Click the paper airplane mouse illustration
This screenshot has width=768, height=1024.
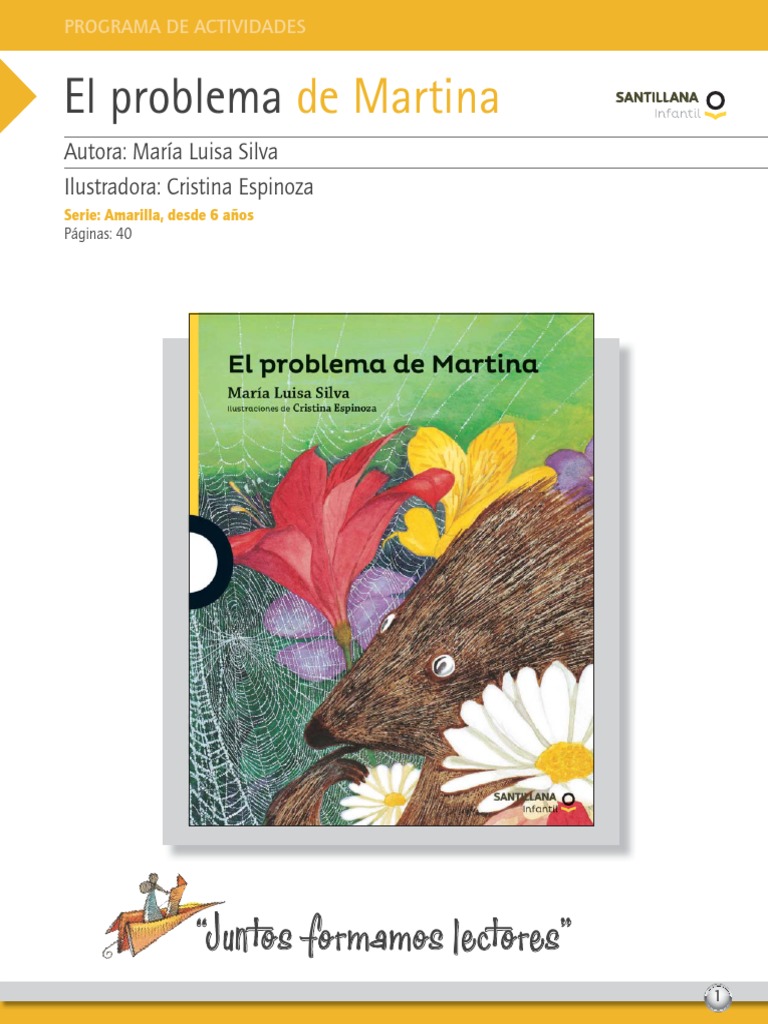[163, 915]
